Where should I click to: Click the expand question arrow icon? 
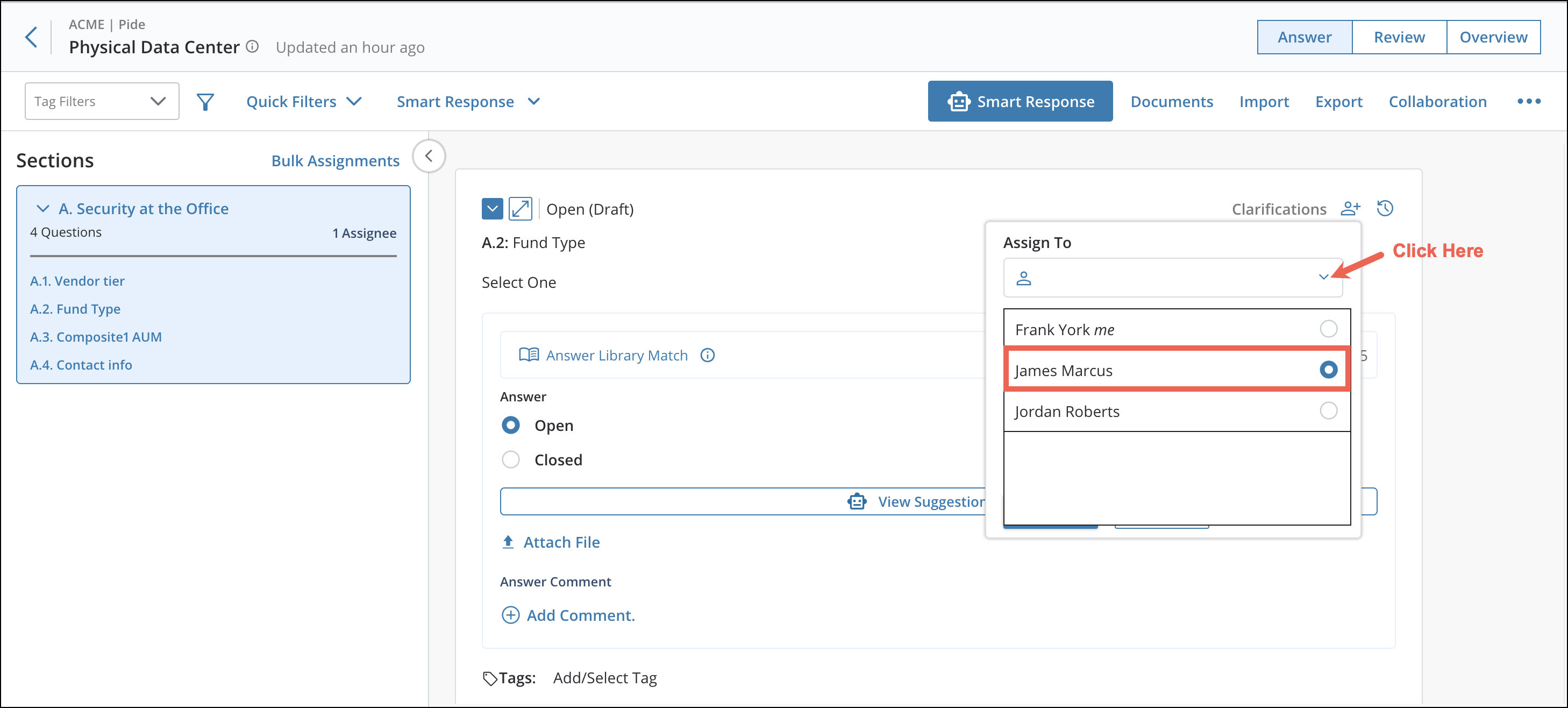520,209
